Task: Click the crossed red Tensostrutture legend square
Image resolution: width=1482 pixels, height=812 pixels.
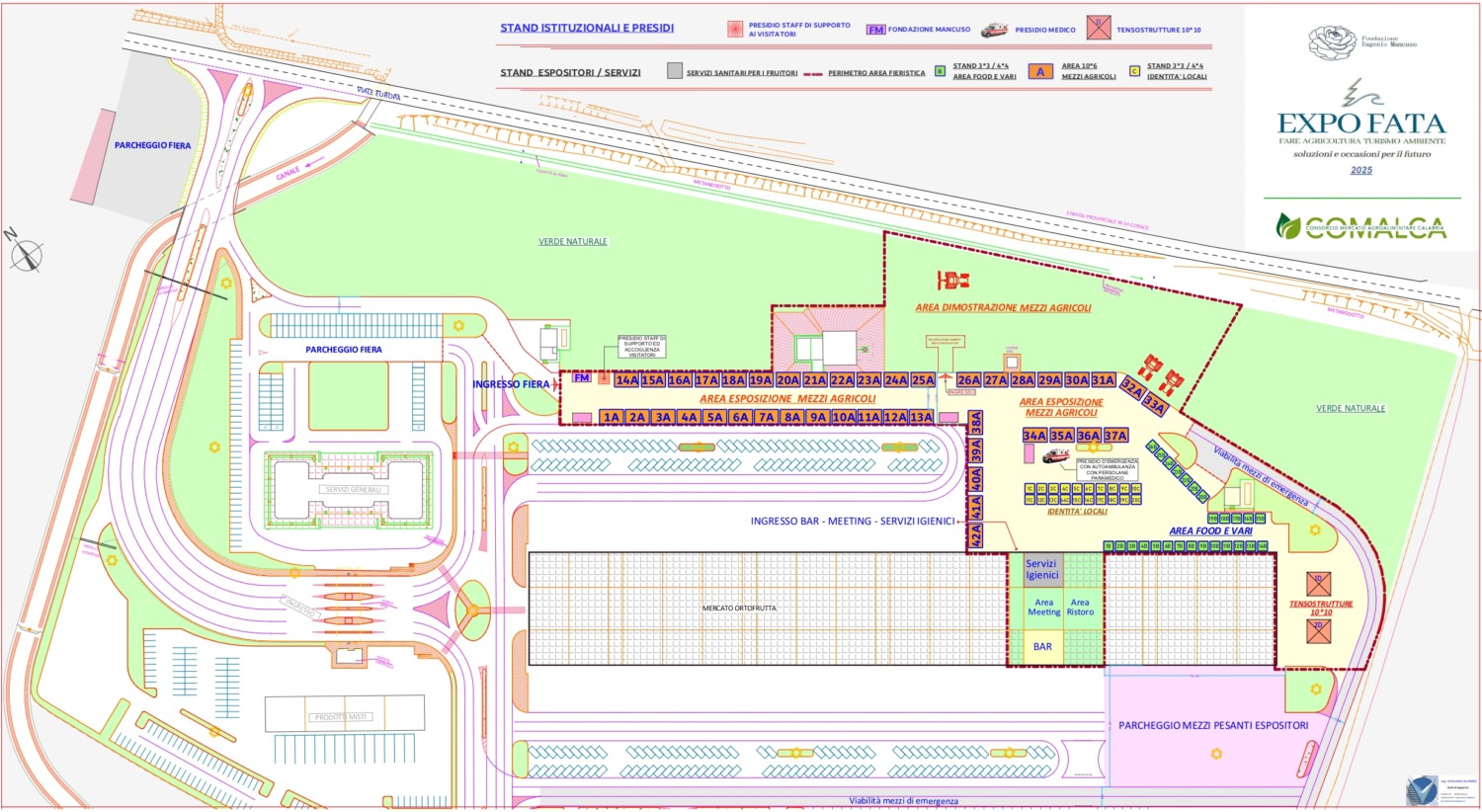Action: coord(1099,28)
